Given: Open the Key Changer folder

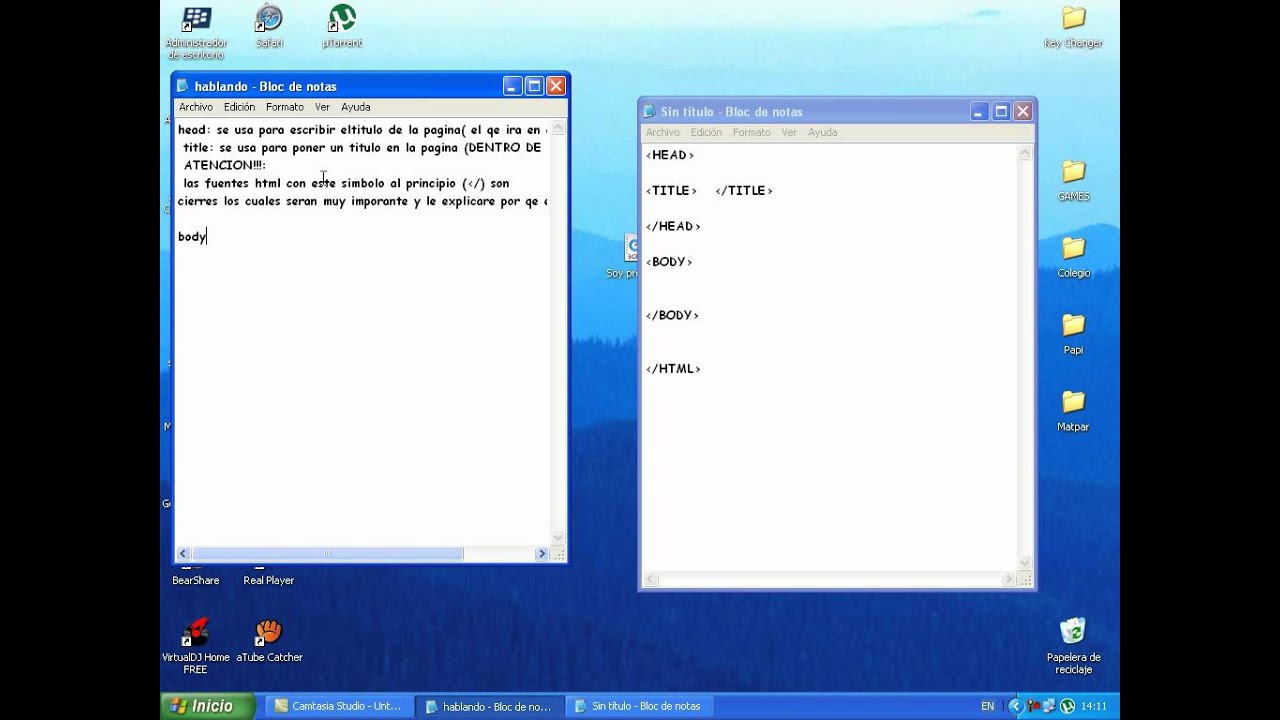Looking at the screenshot, I should (x=1073, y=27).
